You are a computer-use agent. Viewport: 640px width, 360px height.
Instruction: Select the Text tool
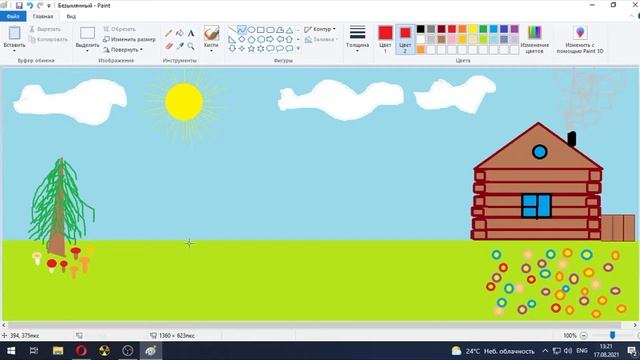[x=191, y=33]
